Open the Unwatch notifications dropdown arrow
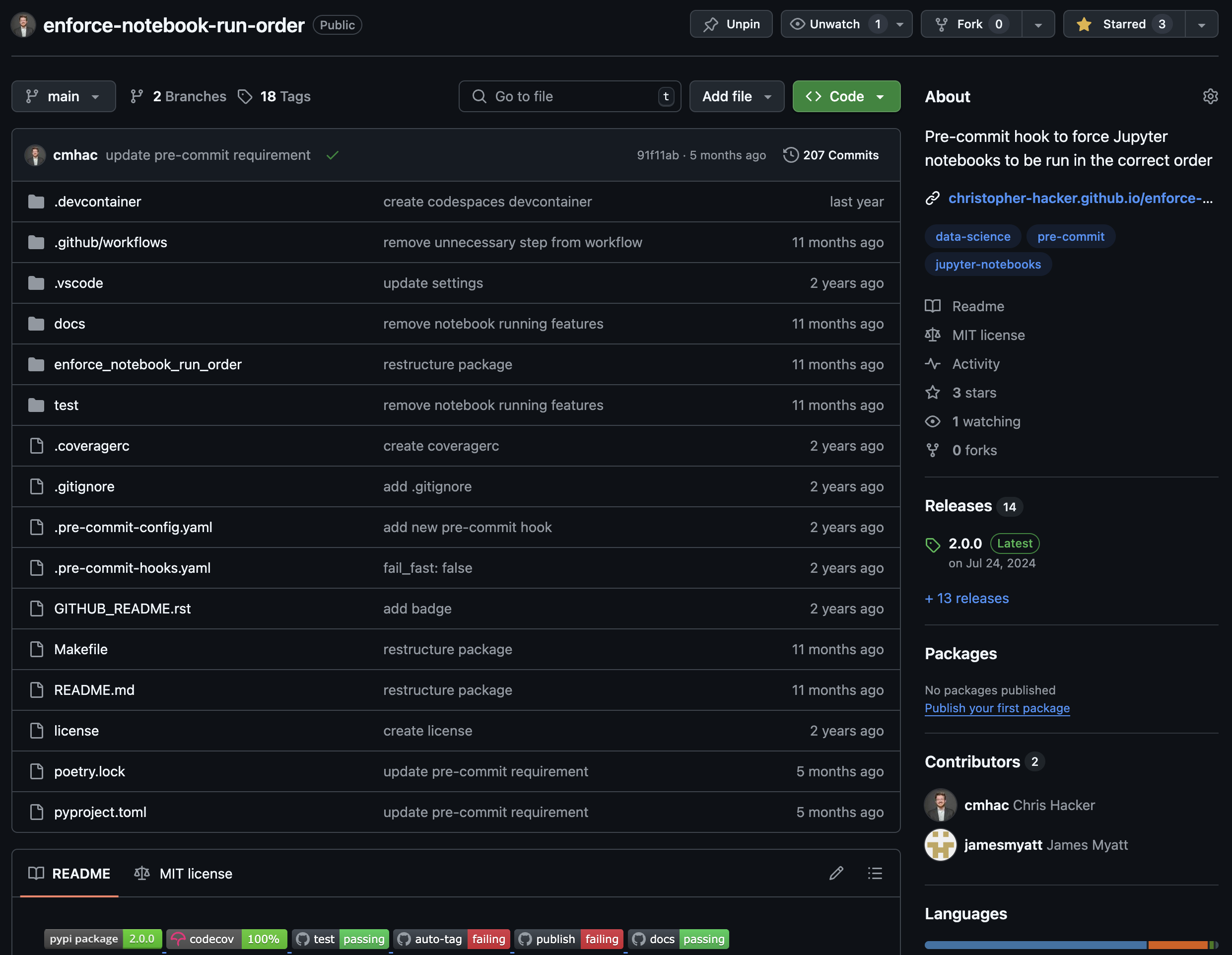The image size is (1232, 955). click(x=900, y=24)
